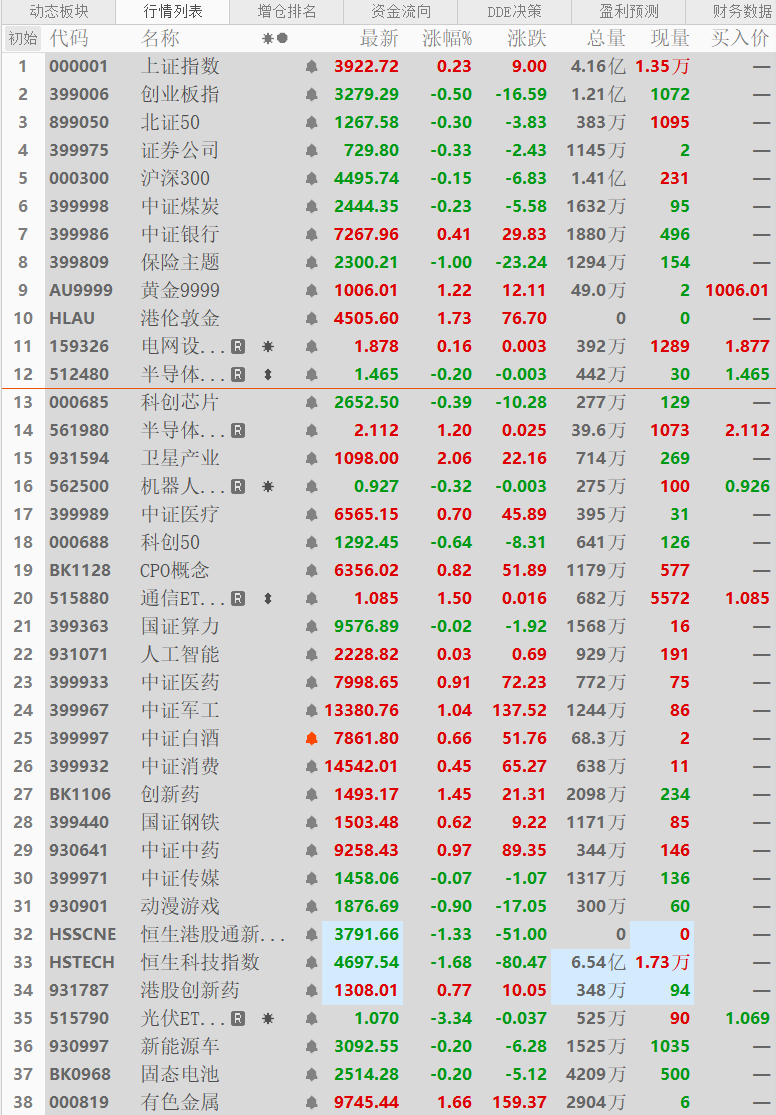Viewport: 776px width, 1115px height.
Task: Click up-down arrow marker on row 12
Action: (268, 375)
